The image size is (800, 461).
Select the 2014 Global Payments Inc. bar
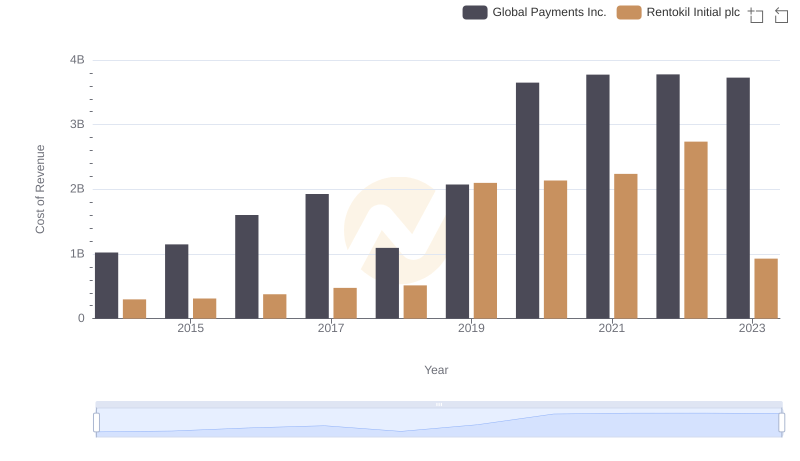point(106,285)
